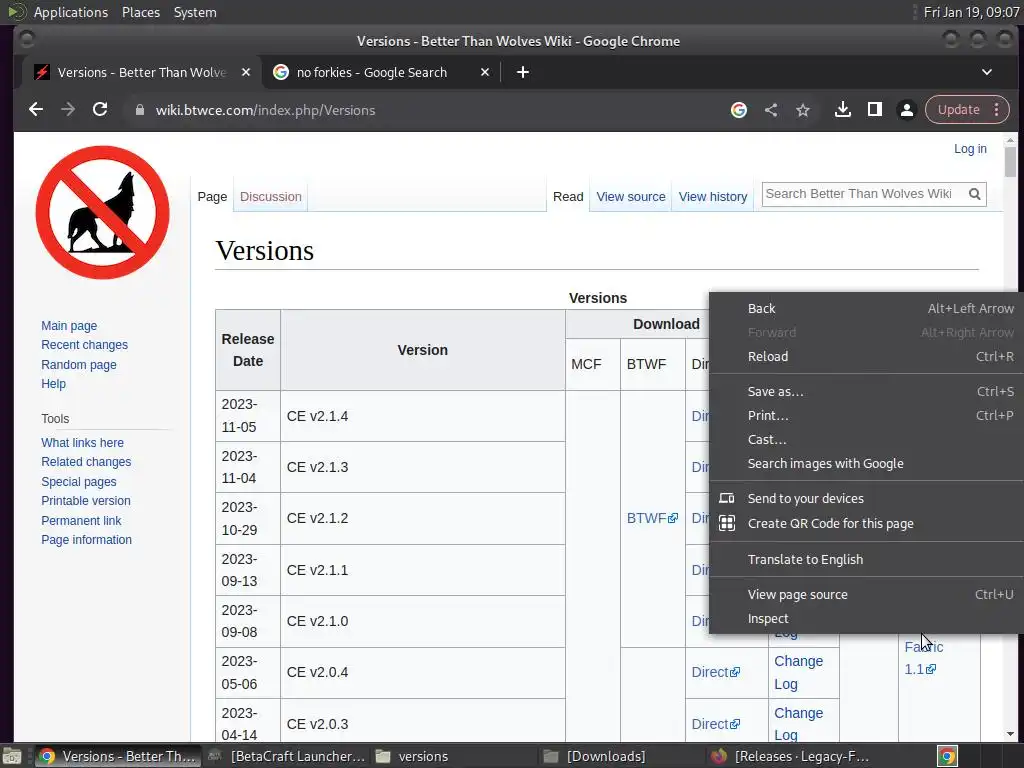Select Versions Better Than Wolves tab
Screen dimensions: 1024x768
[140, 72]
